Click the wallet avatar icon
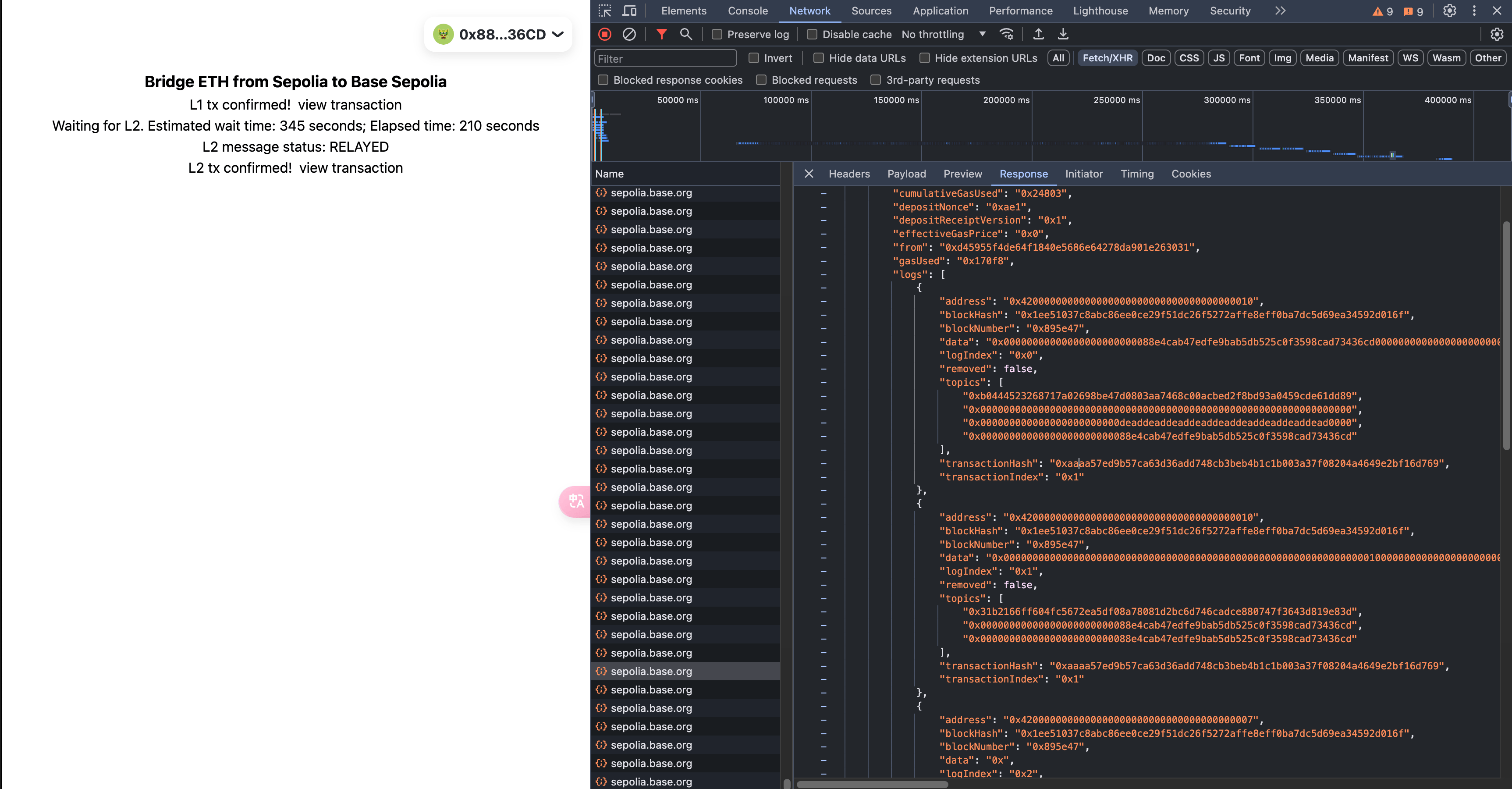This screenshot has width=1512, height=789. pyautogui.click(x=443, y=34)
